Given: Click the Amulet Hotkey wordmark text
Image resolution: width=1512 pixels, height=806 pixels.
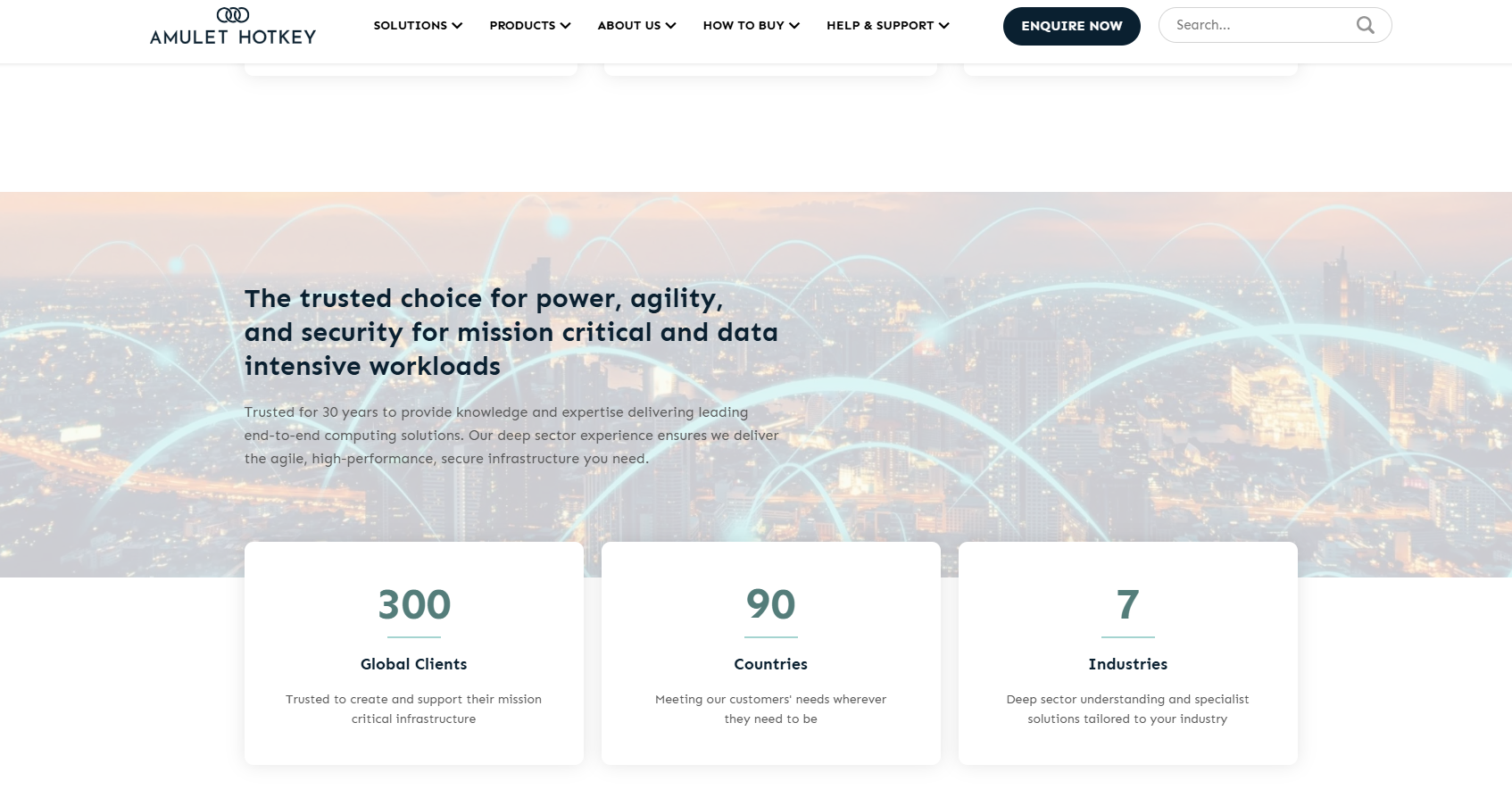Looking at the screenshot, I should (233, 37).
